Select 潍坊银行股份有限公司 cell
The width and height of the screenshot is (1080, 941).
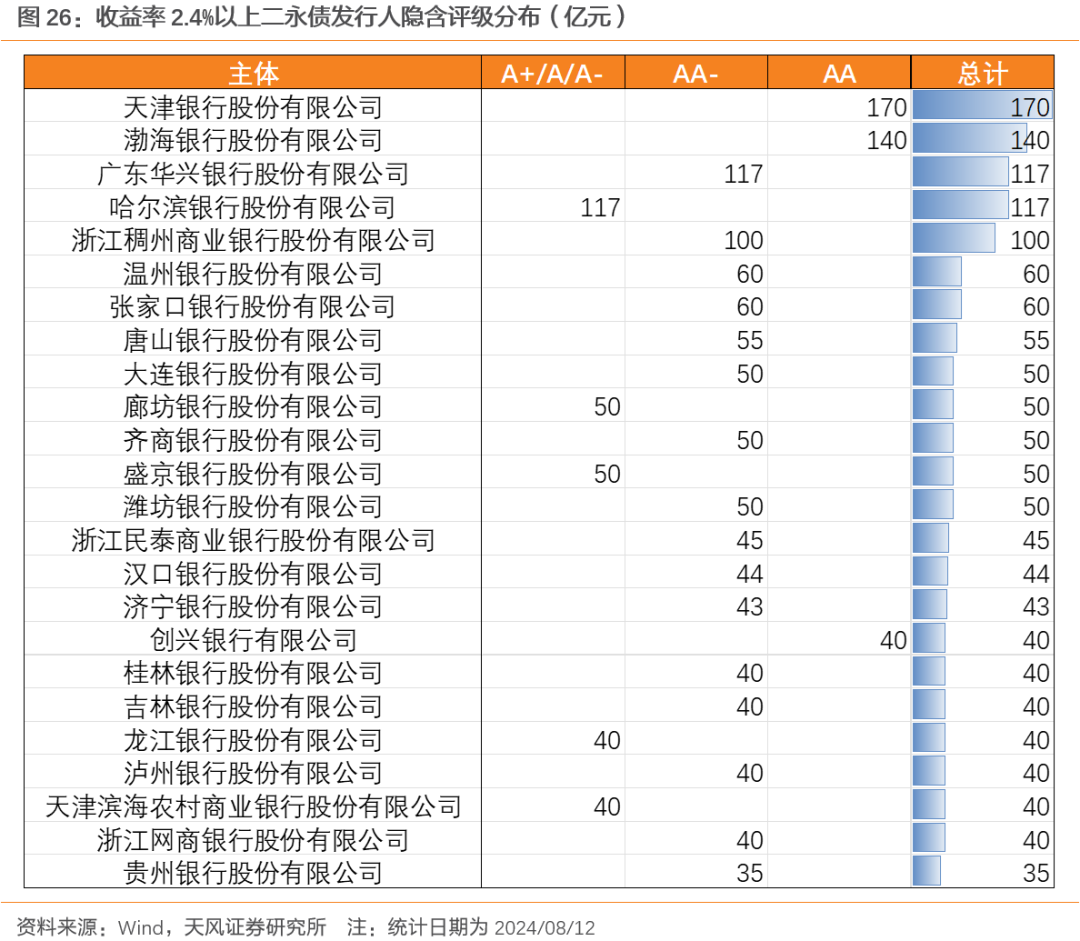(x=253, y=506)
